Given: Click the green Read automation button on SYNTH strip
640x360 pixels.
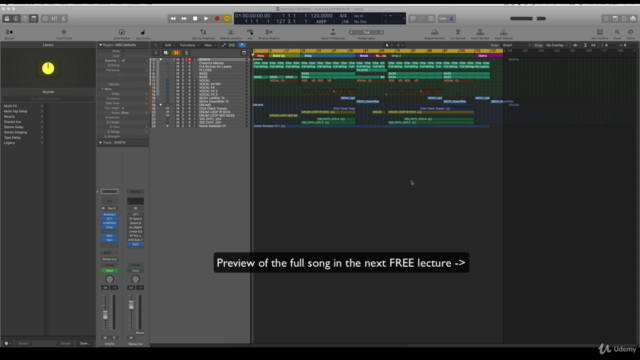Looking at the screenshot, I should [109, 271].
